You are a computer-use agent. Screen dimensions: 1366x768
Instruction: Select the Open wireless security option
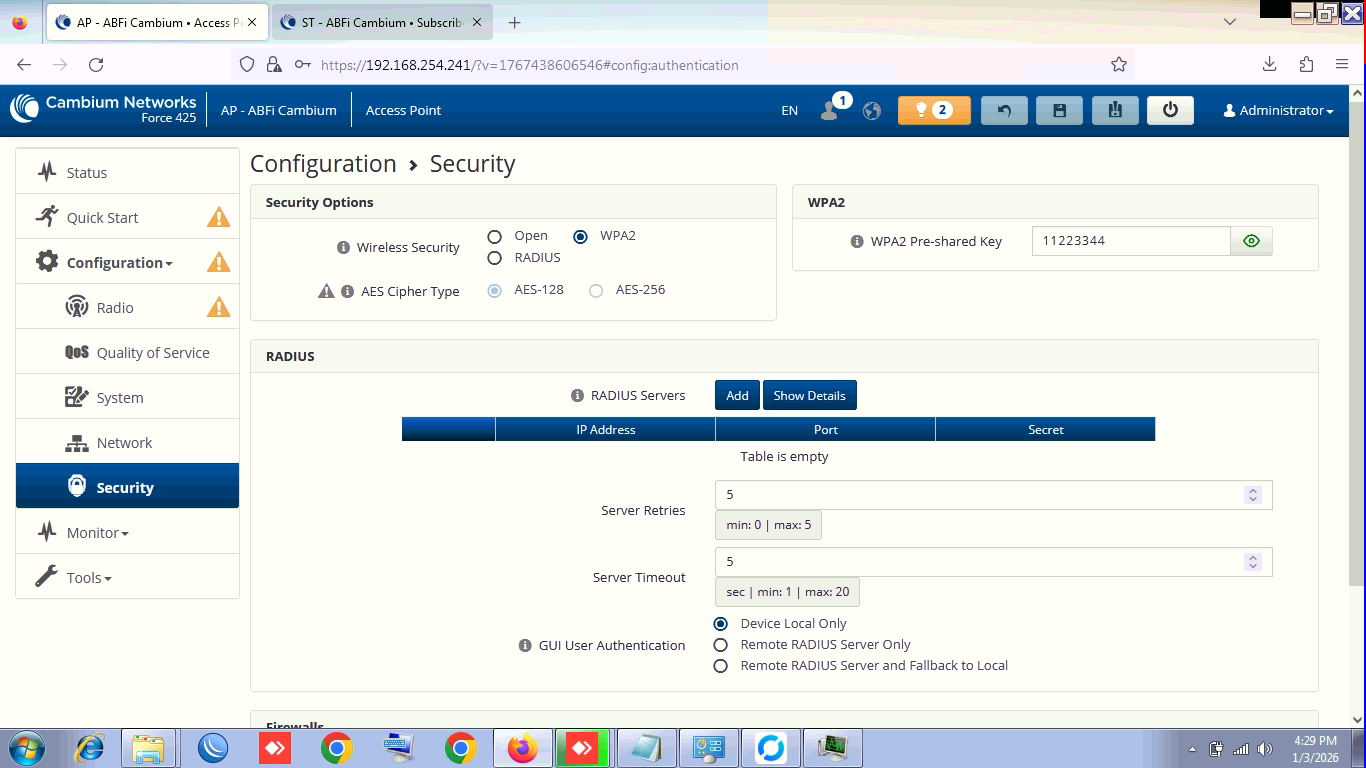(x=494, y=237)
